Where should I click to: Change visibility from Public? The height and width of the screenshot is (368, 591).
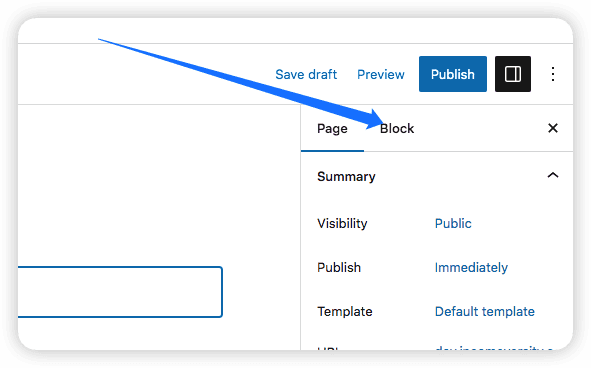coord(453,223)
